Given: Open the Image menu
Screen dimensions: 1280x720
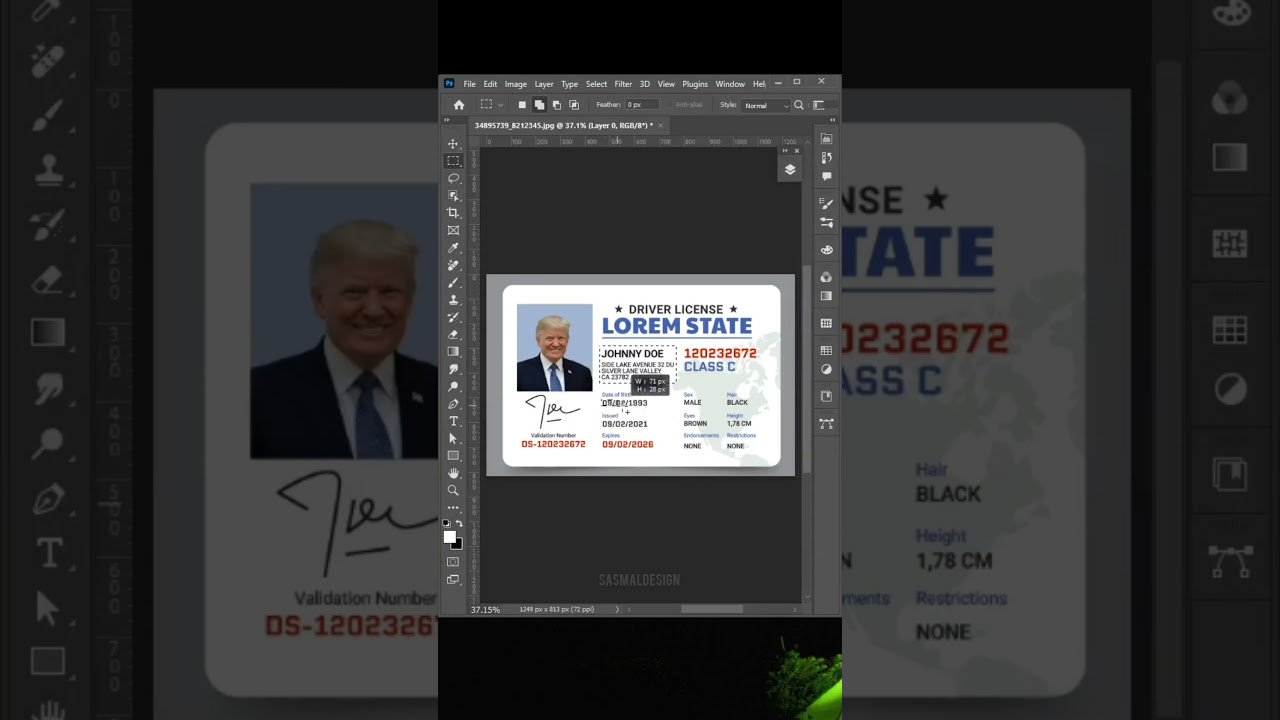Looking at the screenshot, I should [516, 84].
